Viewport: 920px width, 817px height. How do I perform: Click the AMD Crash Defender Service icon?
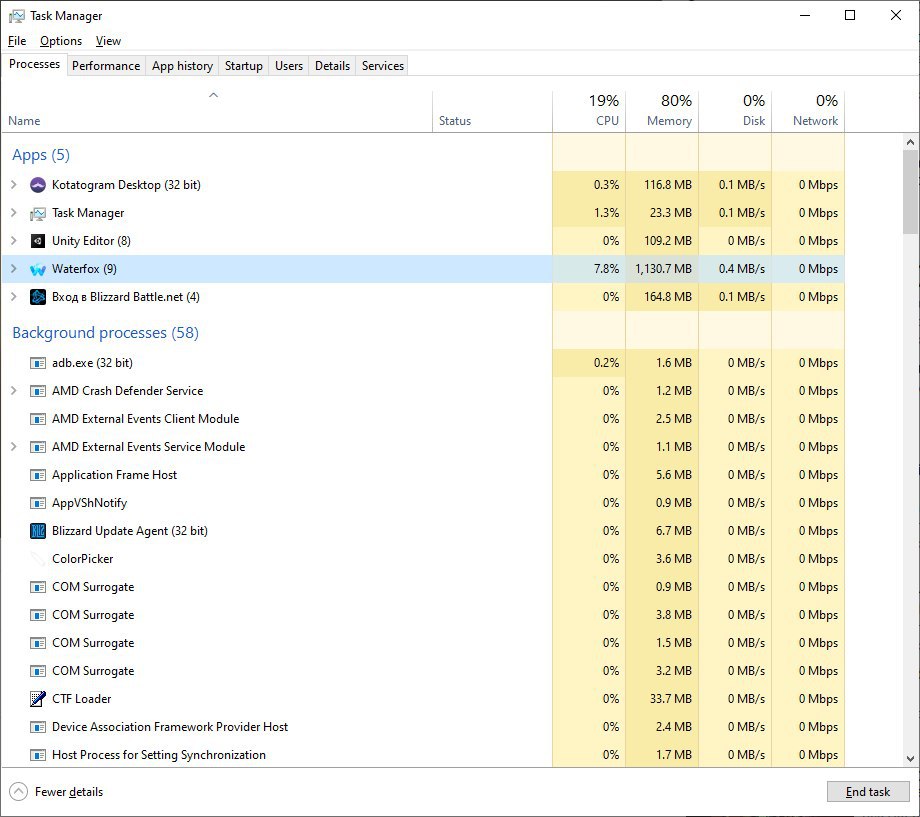pos(38,391)
